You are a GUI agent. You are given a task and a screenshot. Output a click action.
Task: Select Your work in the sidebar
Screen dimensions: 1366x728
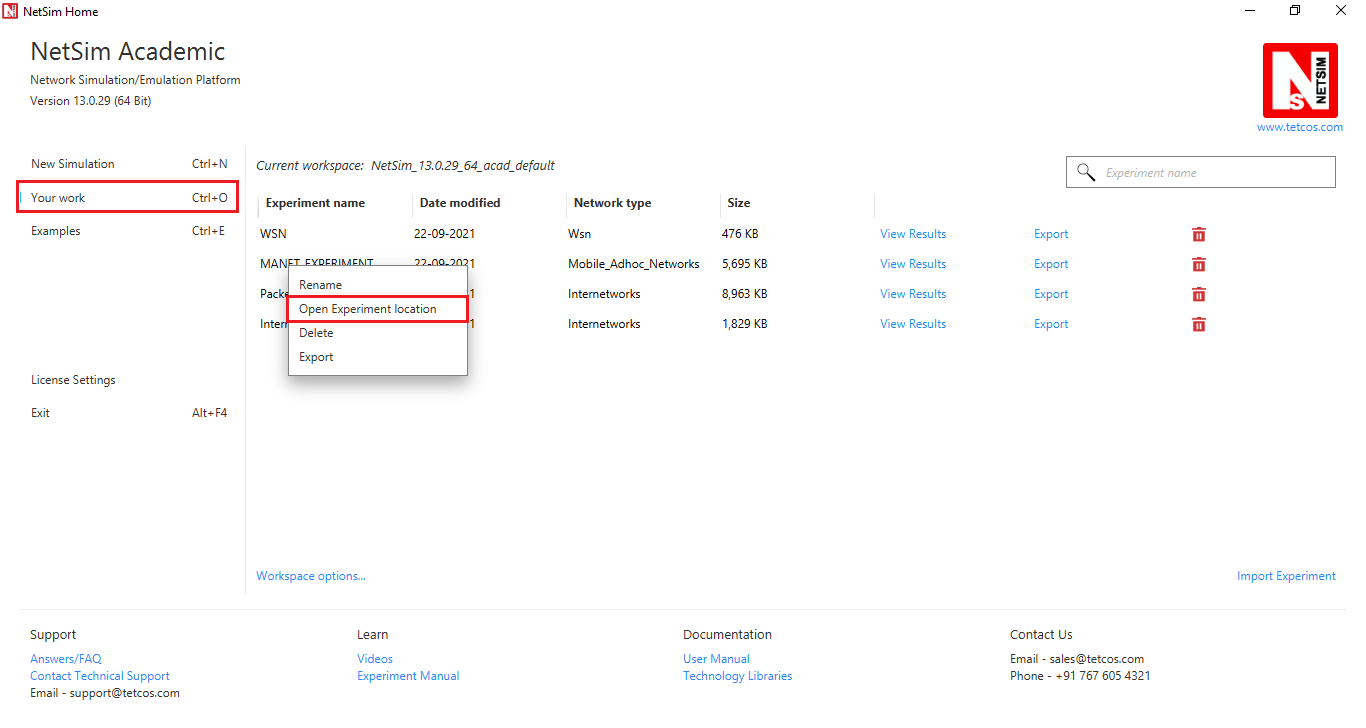tap(128, 198)
